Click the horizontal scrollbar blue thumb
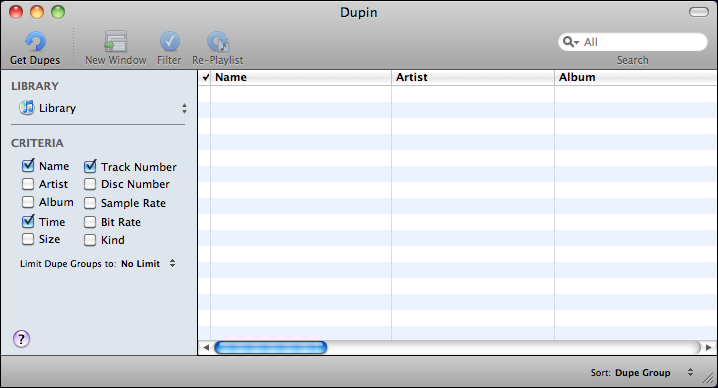718x388 pixels. [x=271, y=348]
